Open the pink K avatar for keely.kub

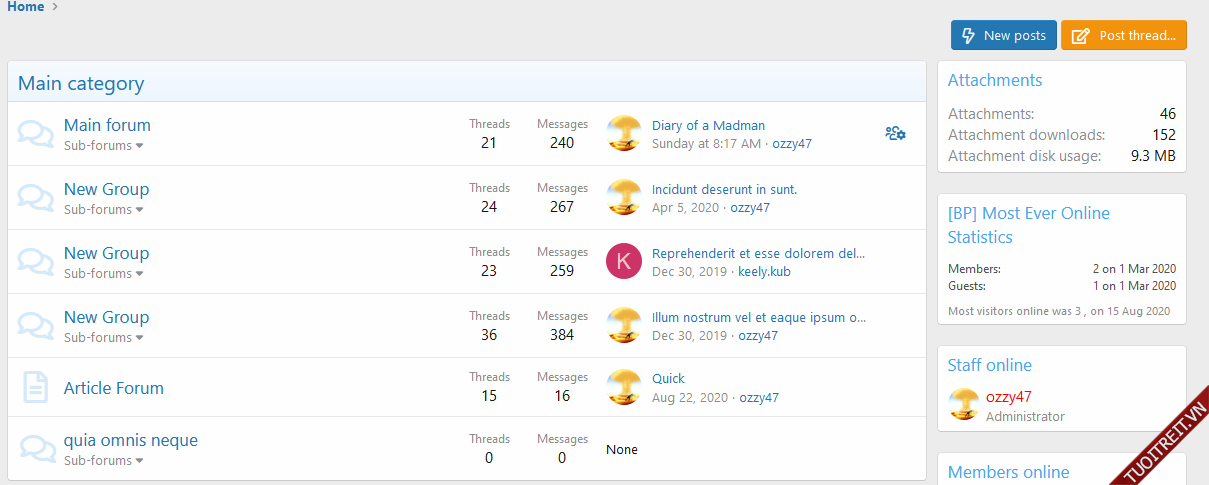tap(624, 262)
